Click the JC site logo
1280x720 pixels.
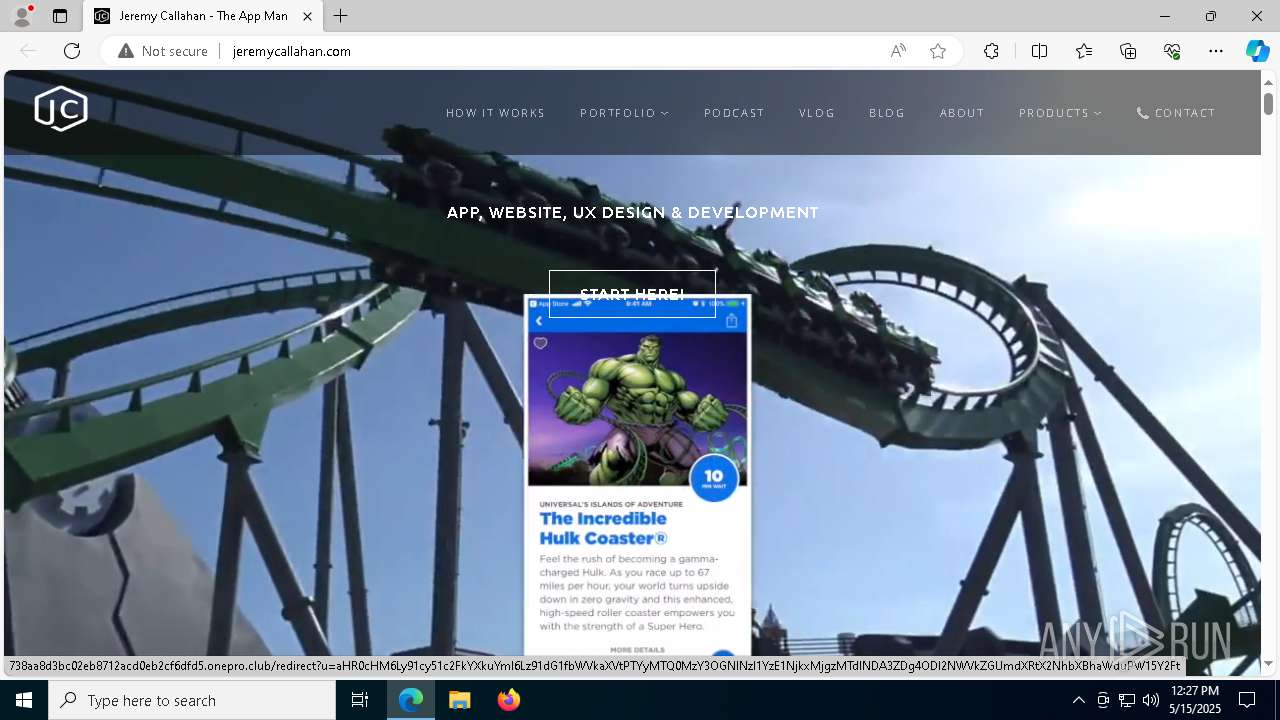[x=61, y=109]
